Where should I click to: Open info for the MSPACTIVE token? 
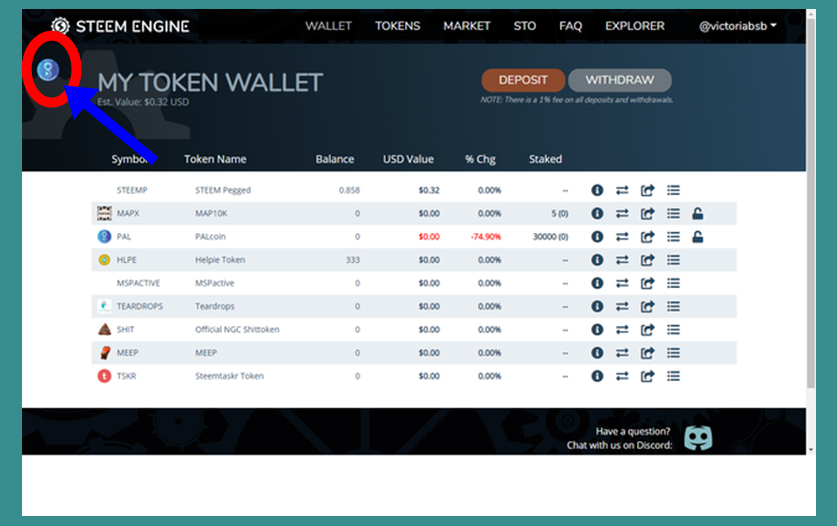[x=597, y=283]
